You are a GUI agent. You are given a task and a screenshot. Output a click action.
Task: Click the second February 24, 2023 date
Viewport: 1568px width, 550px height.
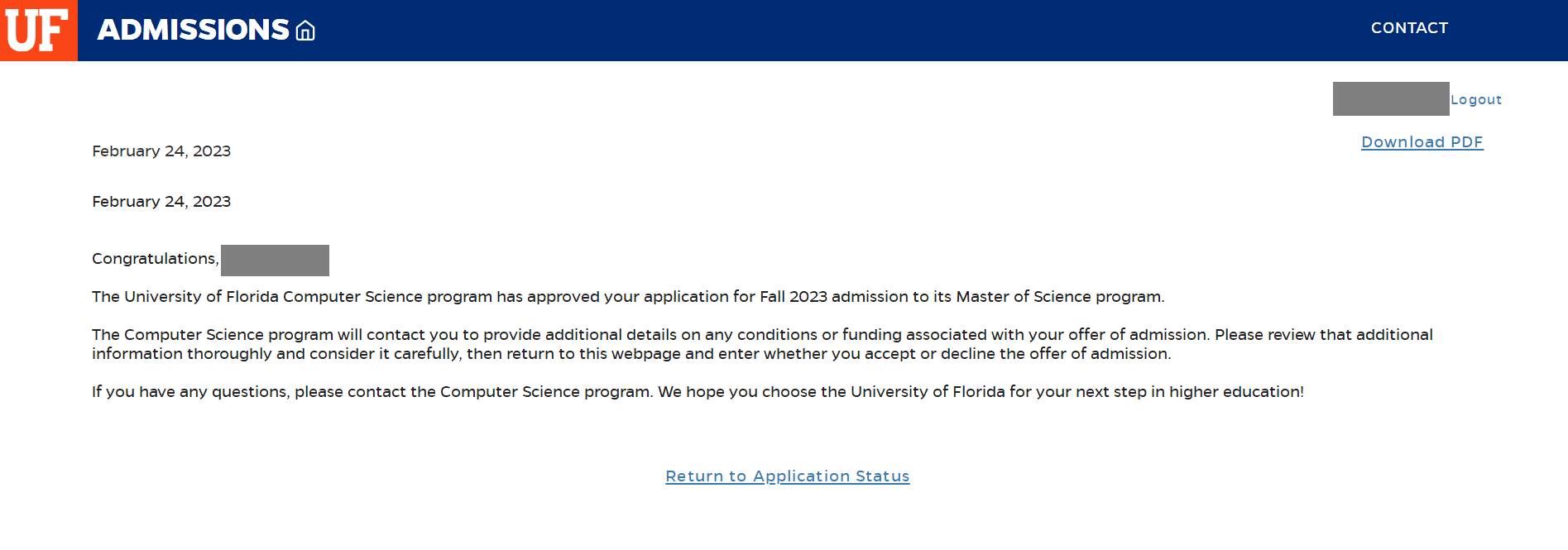click(x=161, y=202)
